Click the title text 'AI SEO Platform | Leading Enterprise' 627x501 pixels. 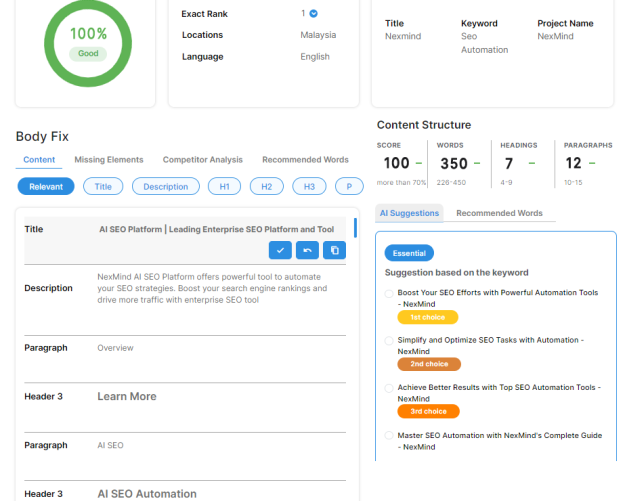click(217, 230)
